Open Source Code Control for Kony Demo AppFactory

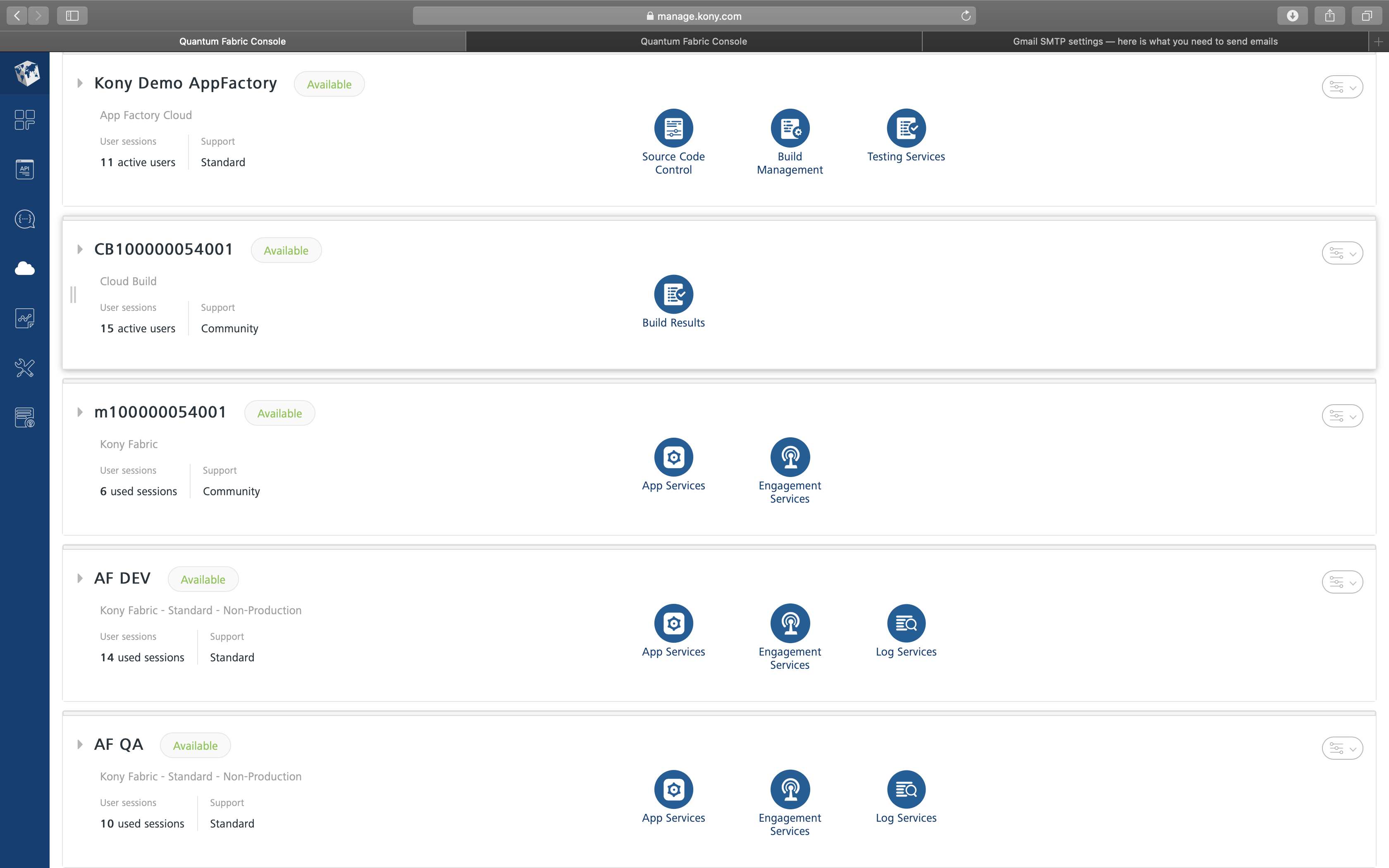(x=674, y=128)
